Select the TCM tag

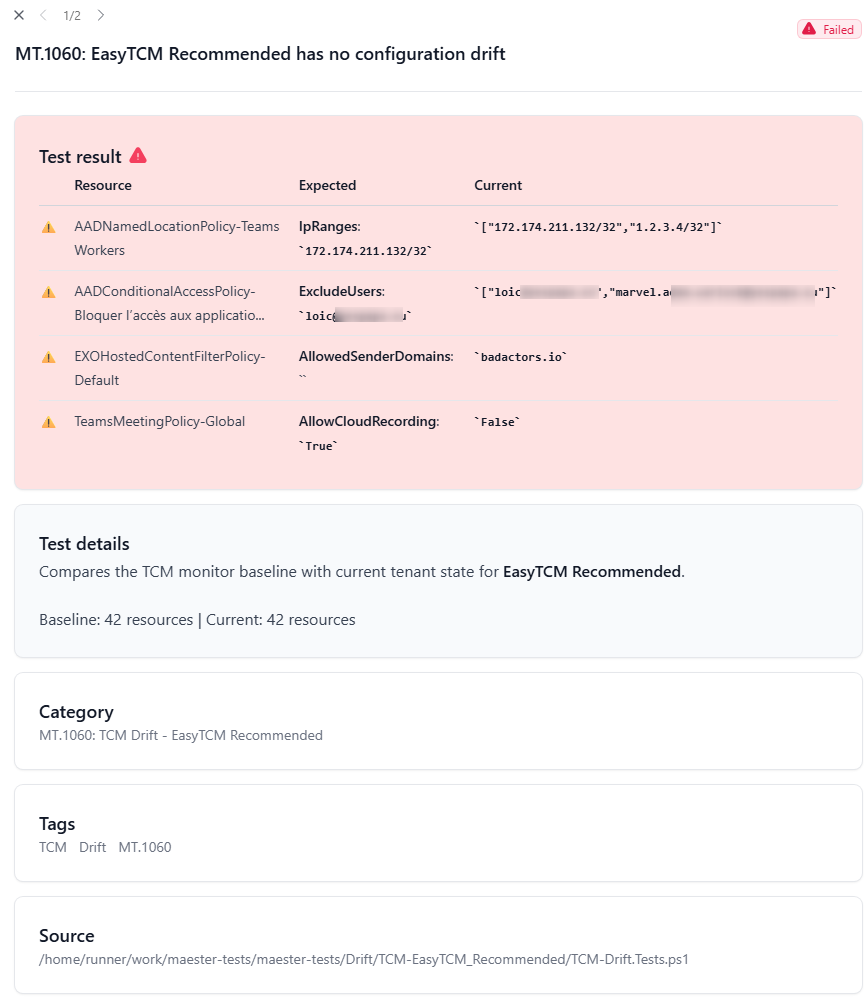coord(53,847)
